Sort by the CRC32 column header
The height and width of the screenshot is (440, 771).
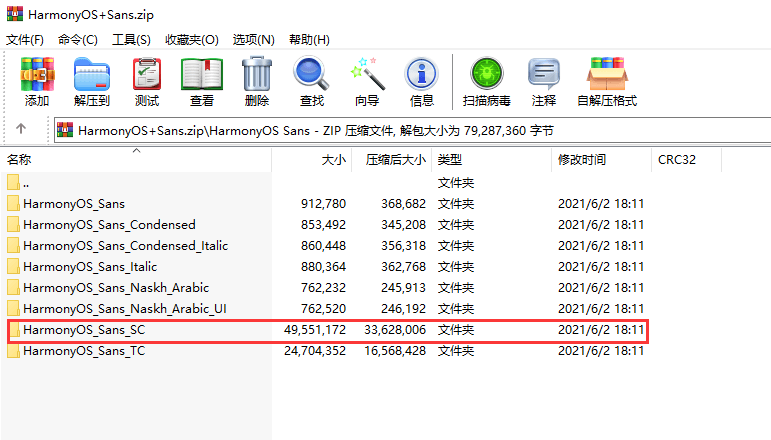pyautogui.click(x=686, y=160)
